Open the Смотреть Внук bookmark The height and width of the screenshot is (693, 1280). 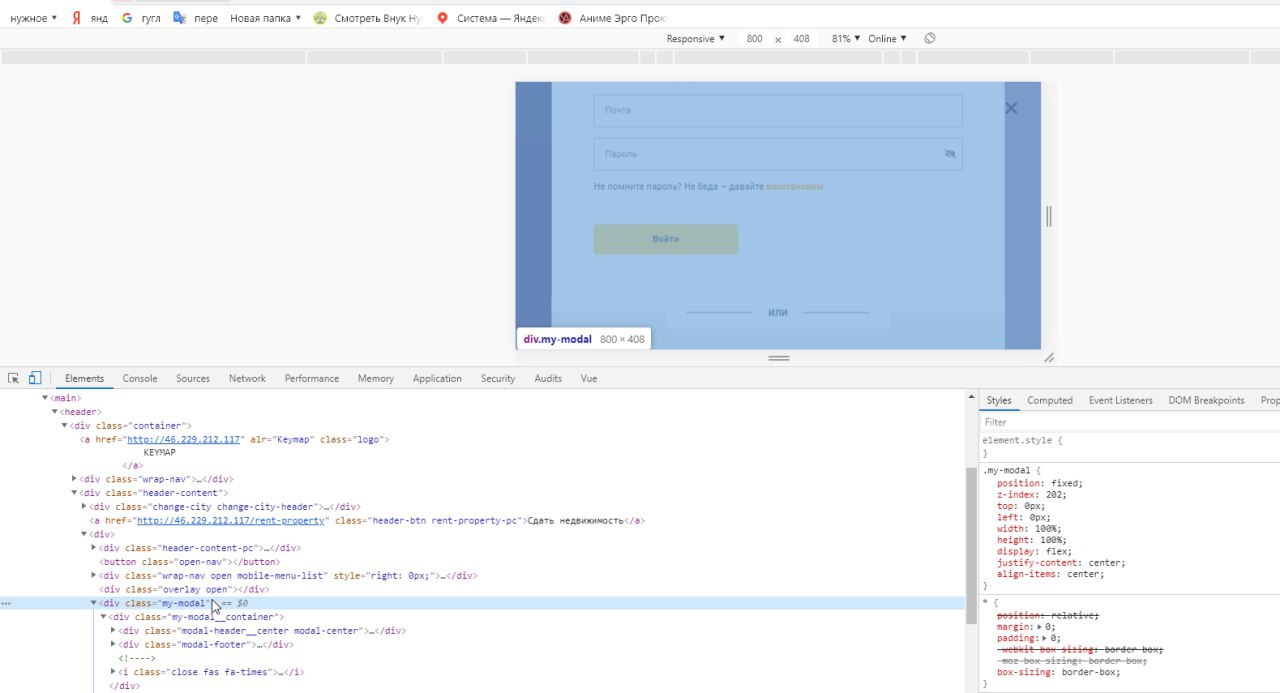tap(367, 18)
